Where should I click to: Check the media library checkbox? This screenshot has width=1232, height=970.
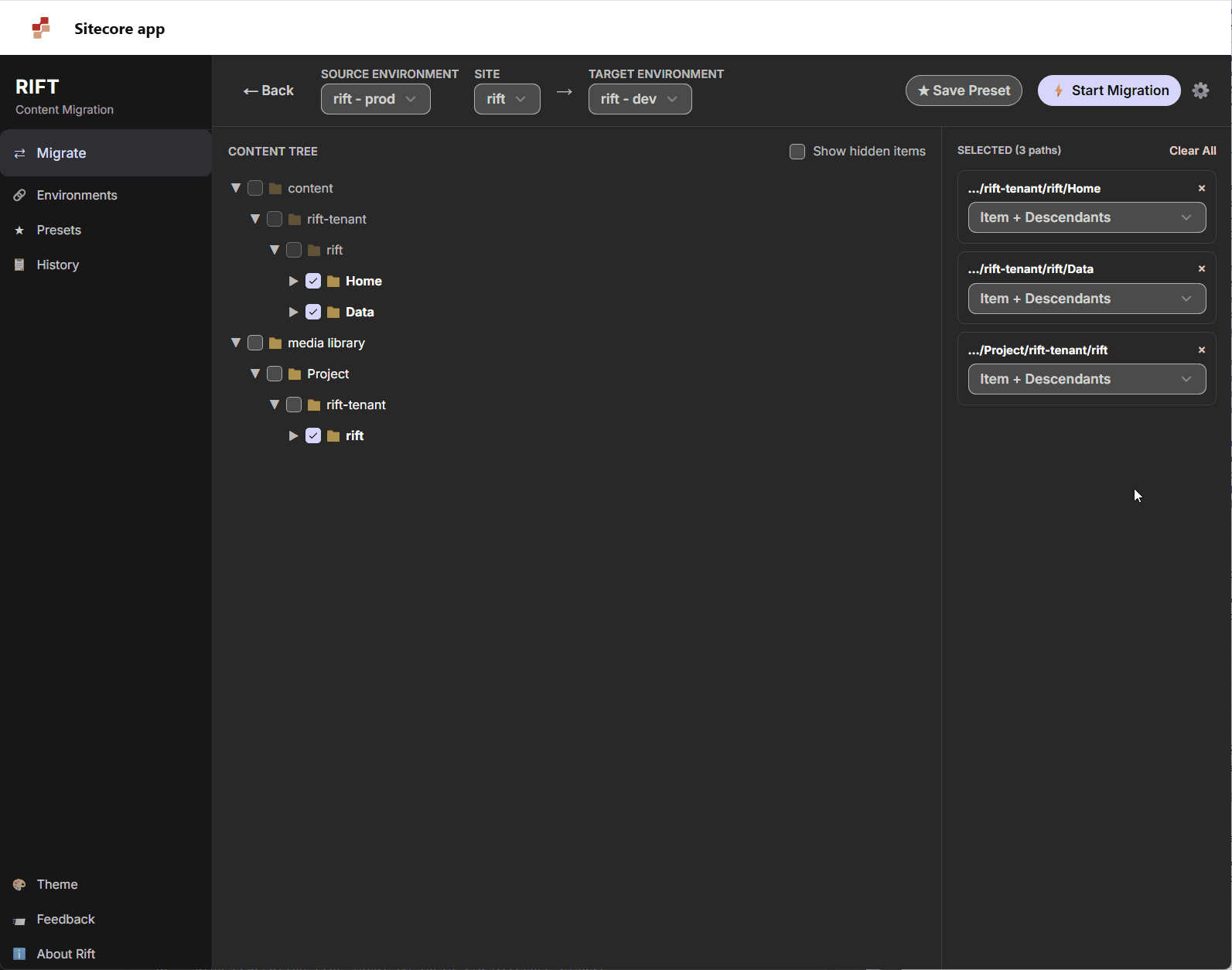pos(255,343)
